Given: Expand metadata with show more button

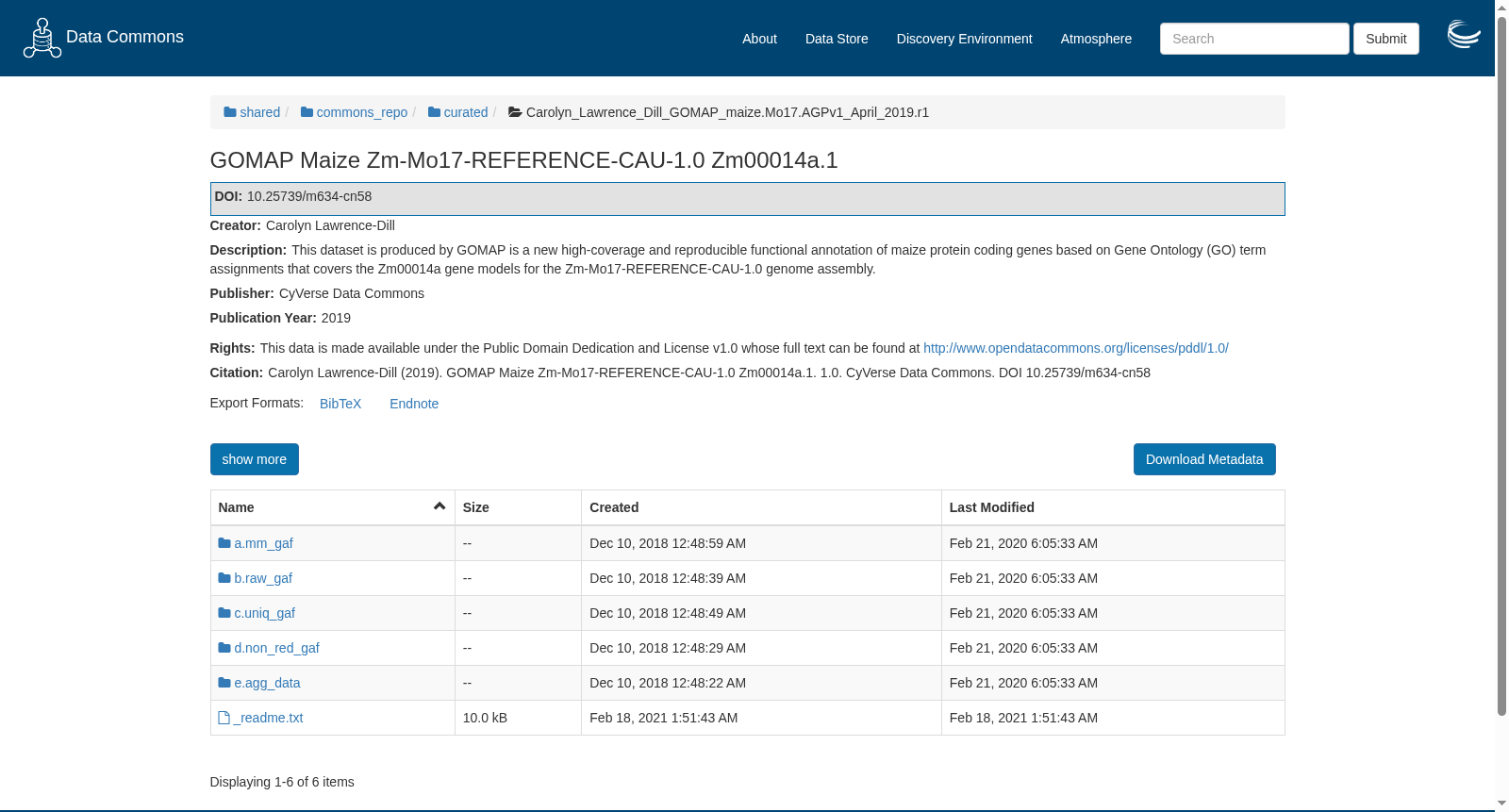Looking at the screenshot, I should (x=255, y=459).
